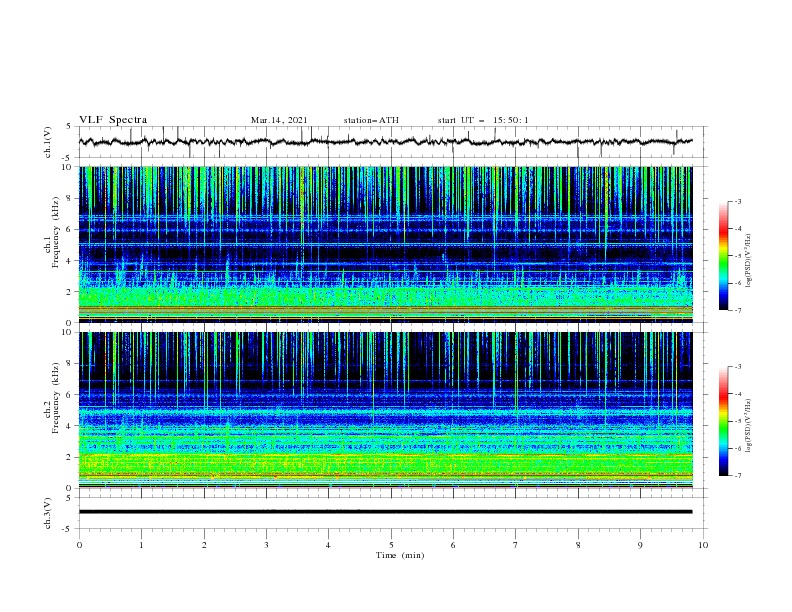Select the "ch.2 Frequency (kHz)" axis label
792x612 pixels.
53,398
